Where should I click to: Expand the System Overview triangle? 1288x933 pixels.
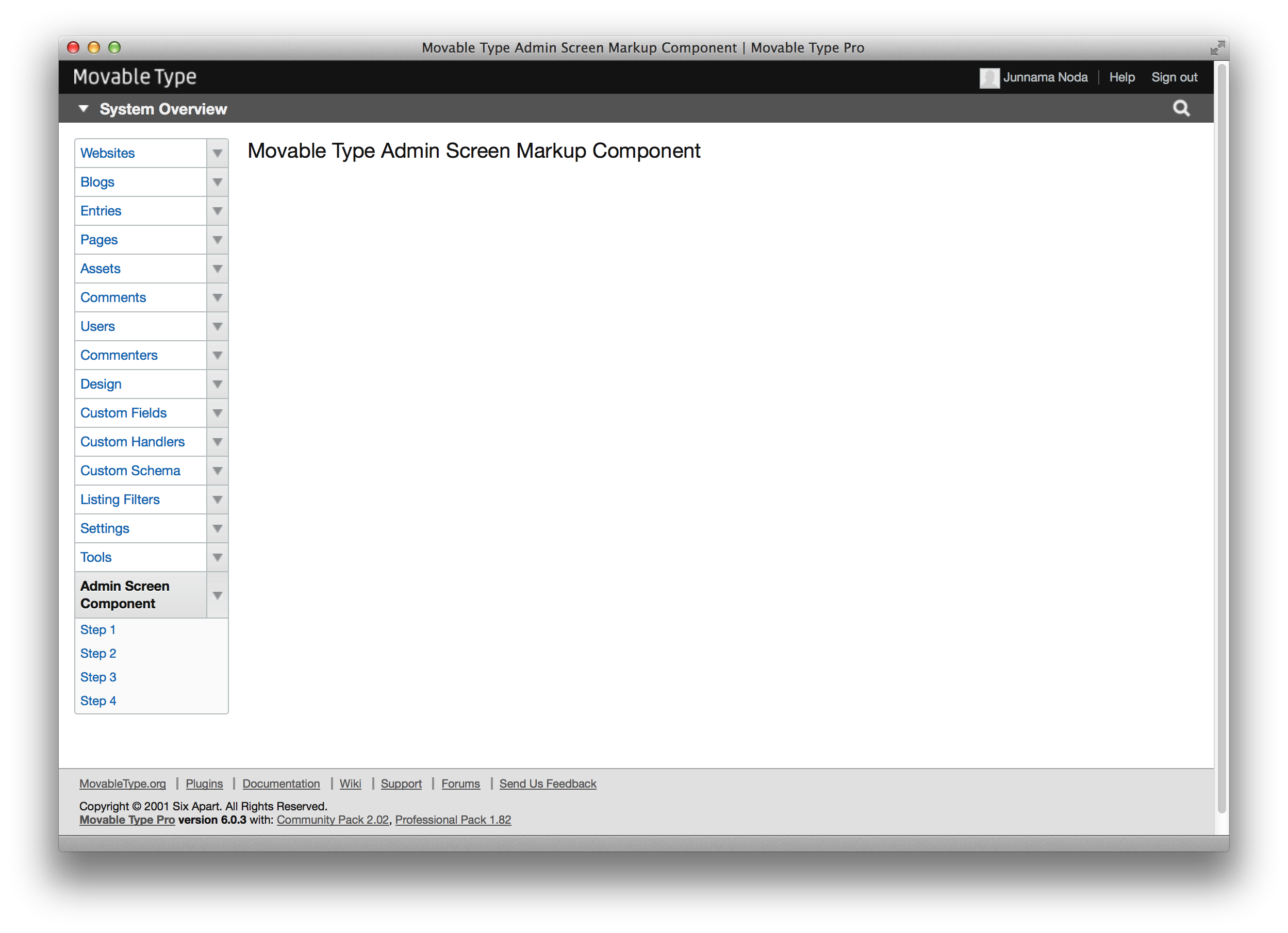point(84,108)
